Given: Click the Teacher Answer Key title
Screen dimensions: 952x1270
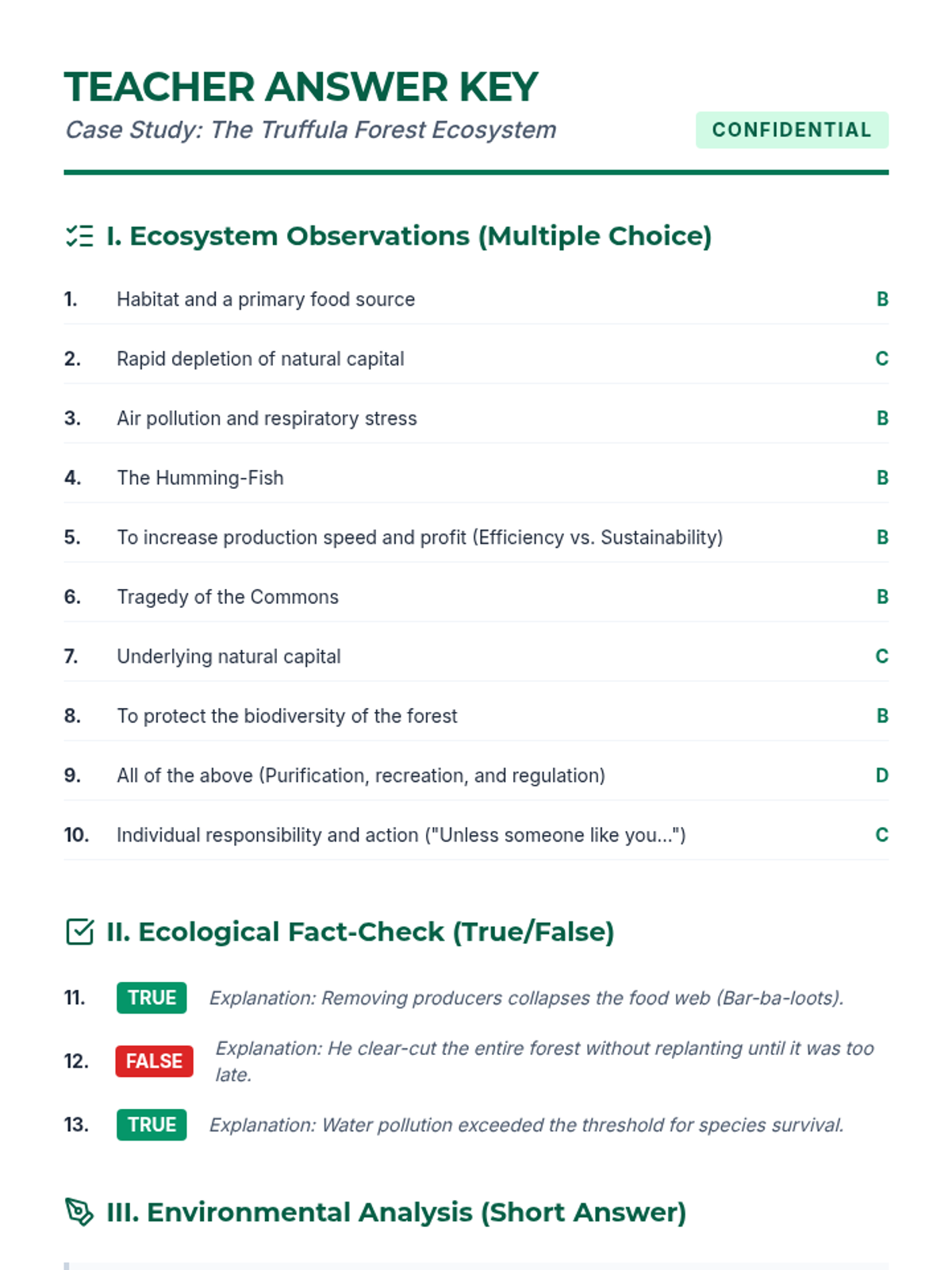Looking at the screenshot, I should point(301,87).
